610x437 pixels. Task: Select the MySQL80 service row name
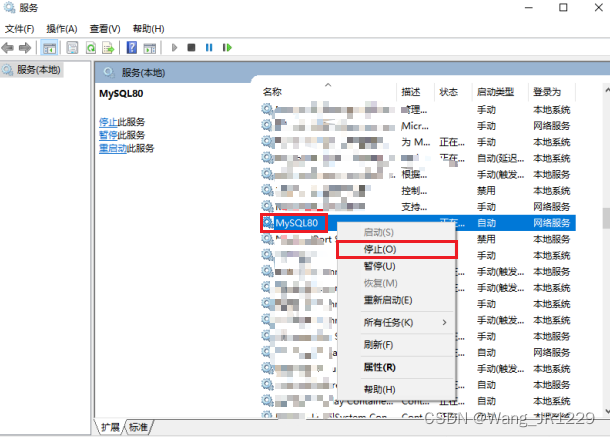click(x=297, y=223)
